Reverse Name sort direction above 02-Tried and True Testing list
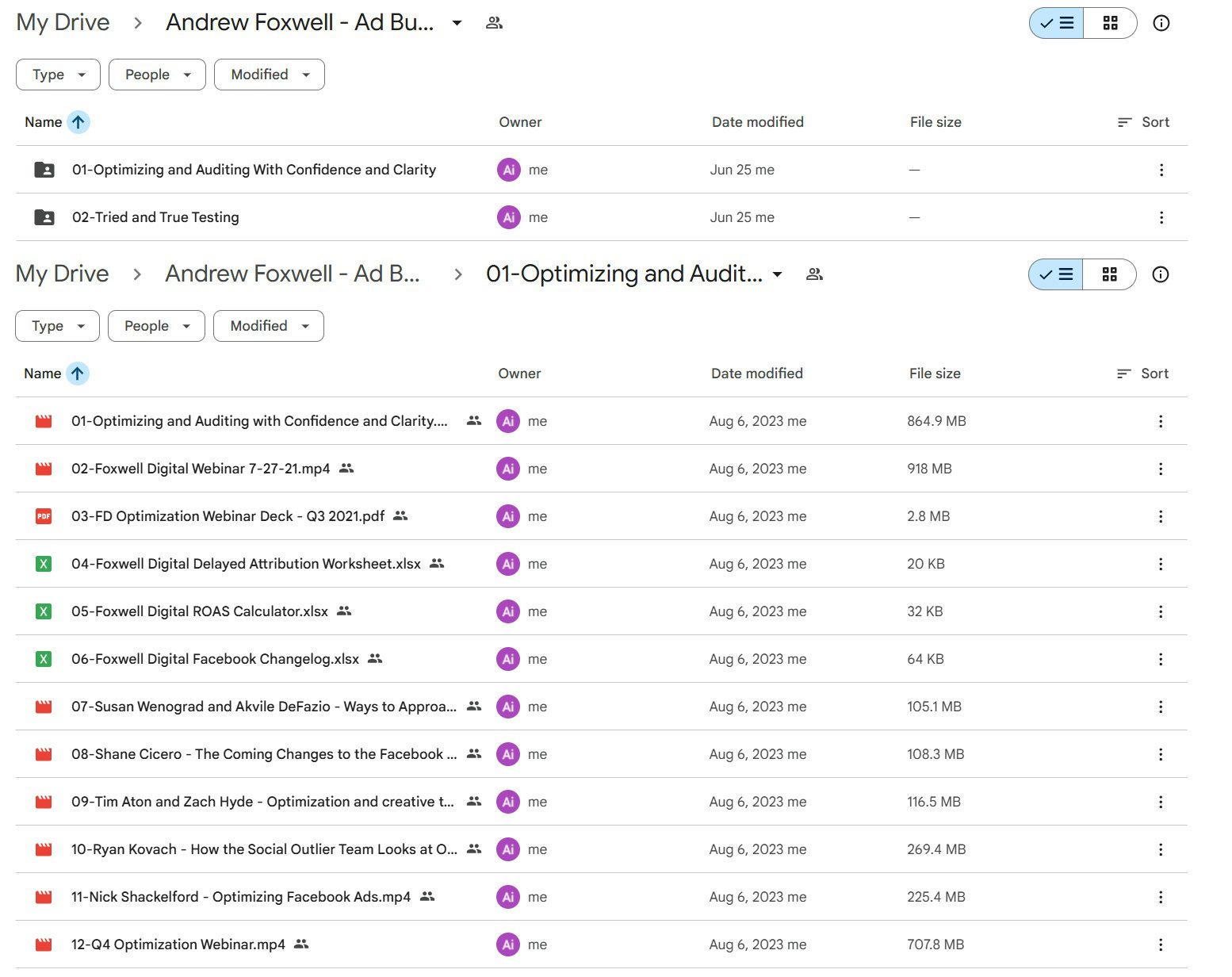This screenshot has width=1232, height=977. click(x=78, y=122)
